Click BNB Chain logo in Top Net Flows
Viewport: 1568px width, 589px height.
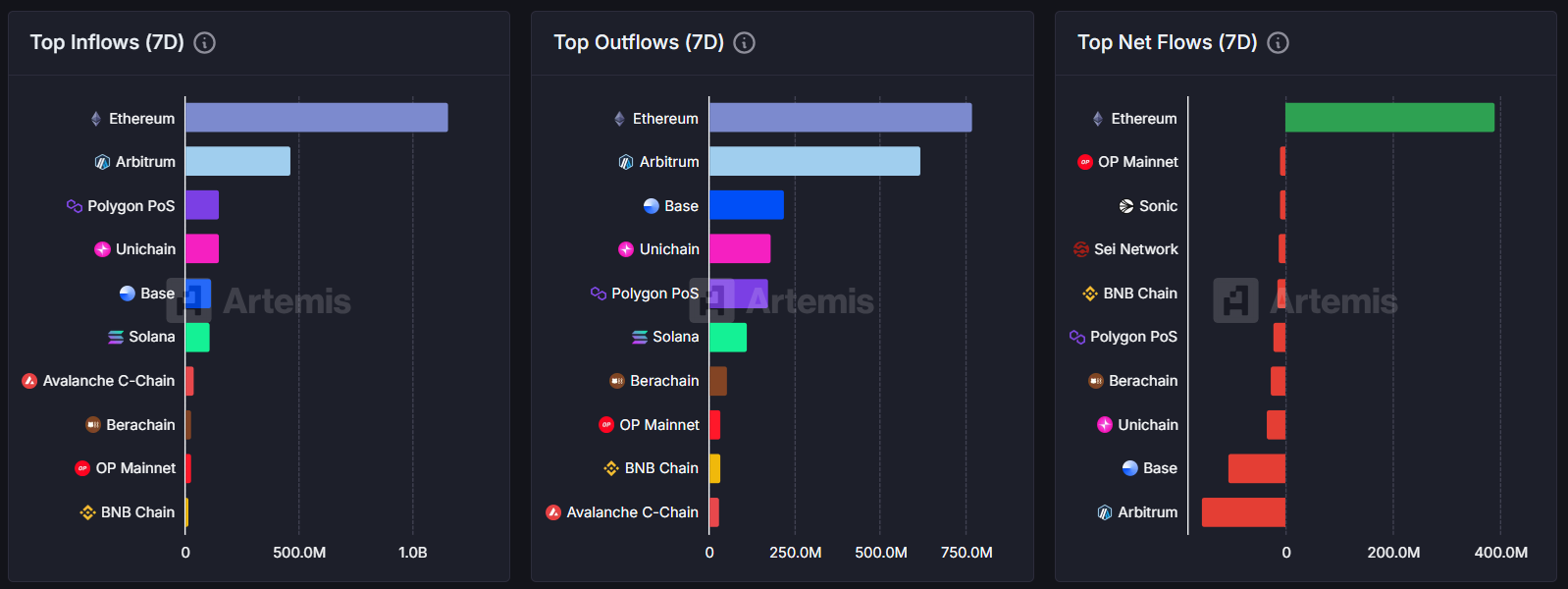click(1090, 294)
